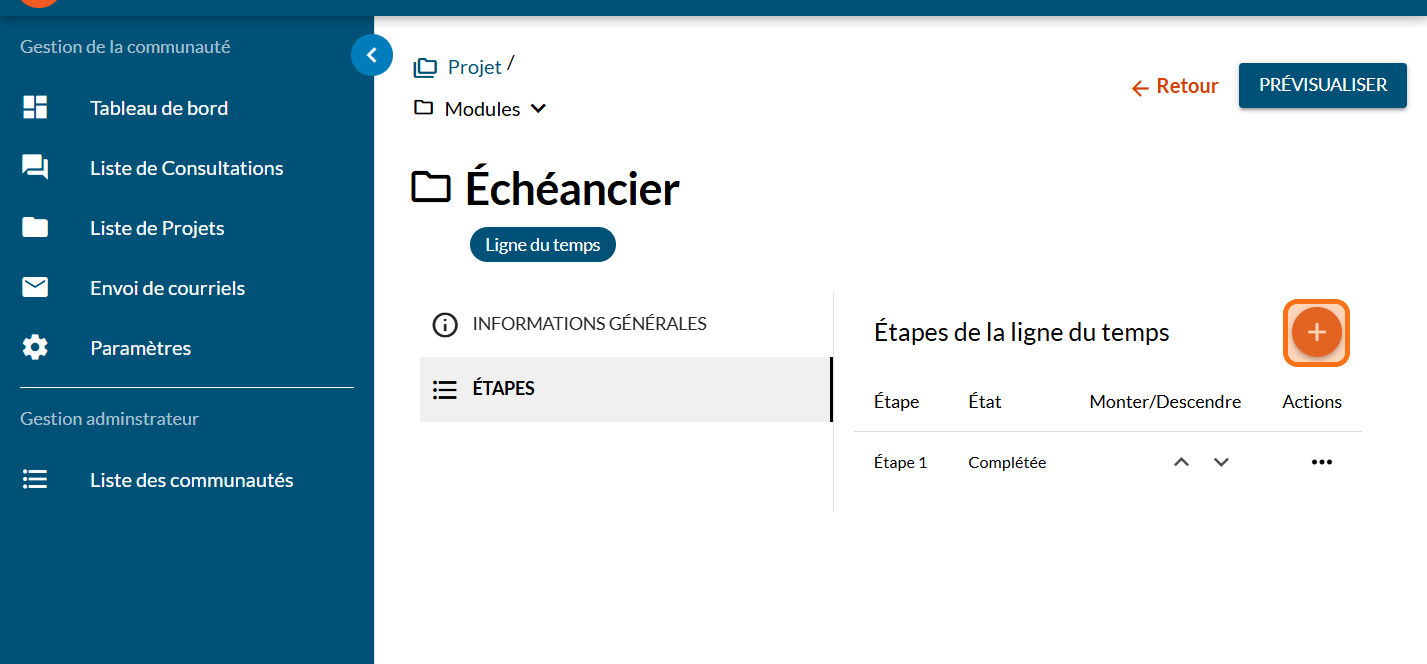Open Tableau de bord from the sidebar
1427x664 pixels.
pos(158,108)
